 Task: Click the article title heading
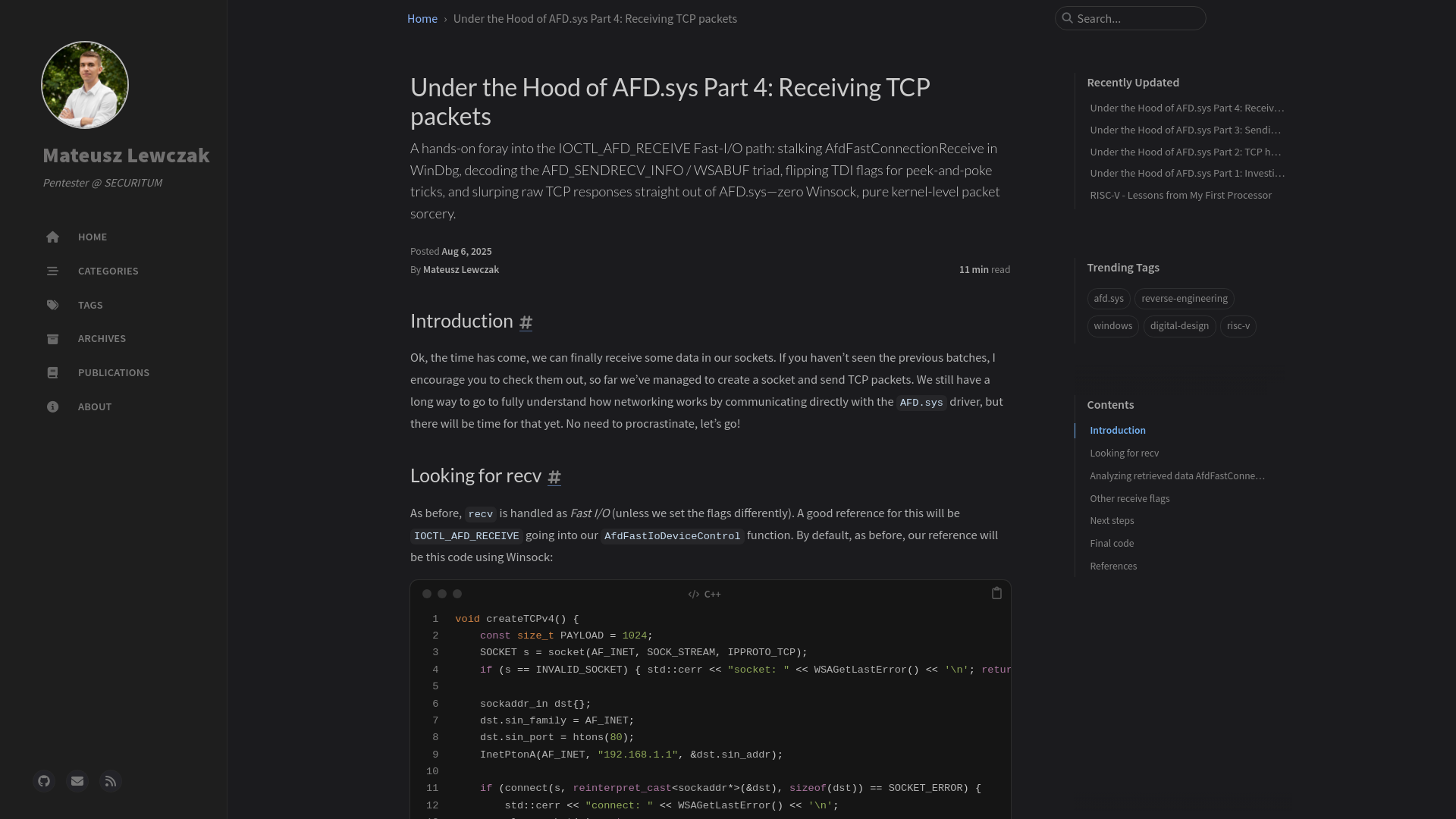(x=670, y=102)
